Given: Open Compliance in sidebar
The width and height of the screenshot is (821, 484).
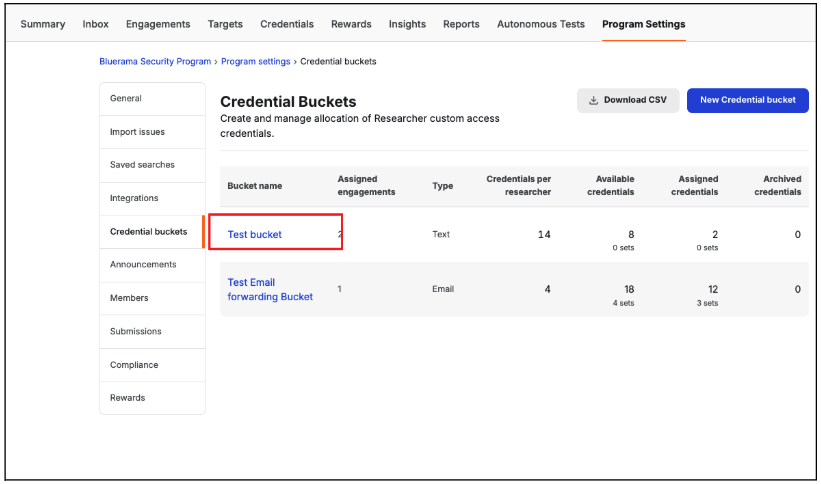Looking at the screenshot, I should click(152, 365).
